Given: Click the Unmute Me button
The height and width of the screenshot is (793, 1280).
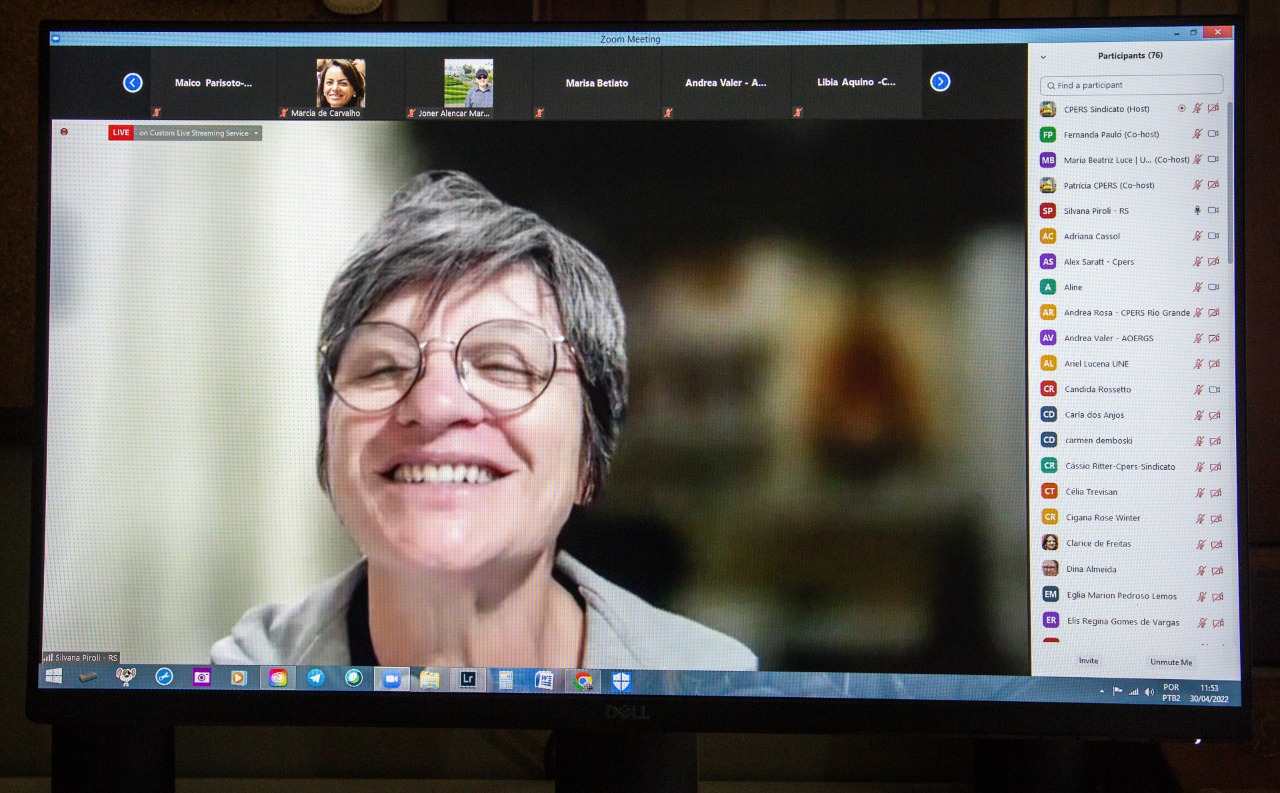Looking at the screenshot, I should (1170, 662).
